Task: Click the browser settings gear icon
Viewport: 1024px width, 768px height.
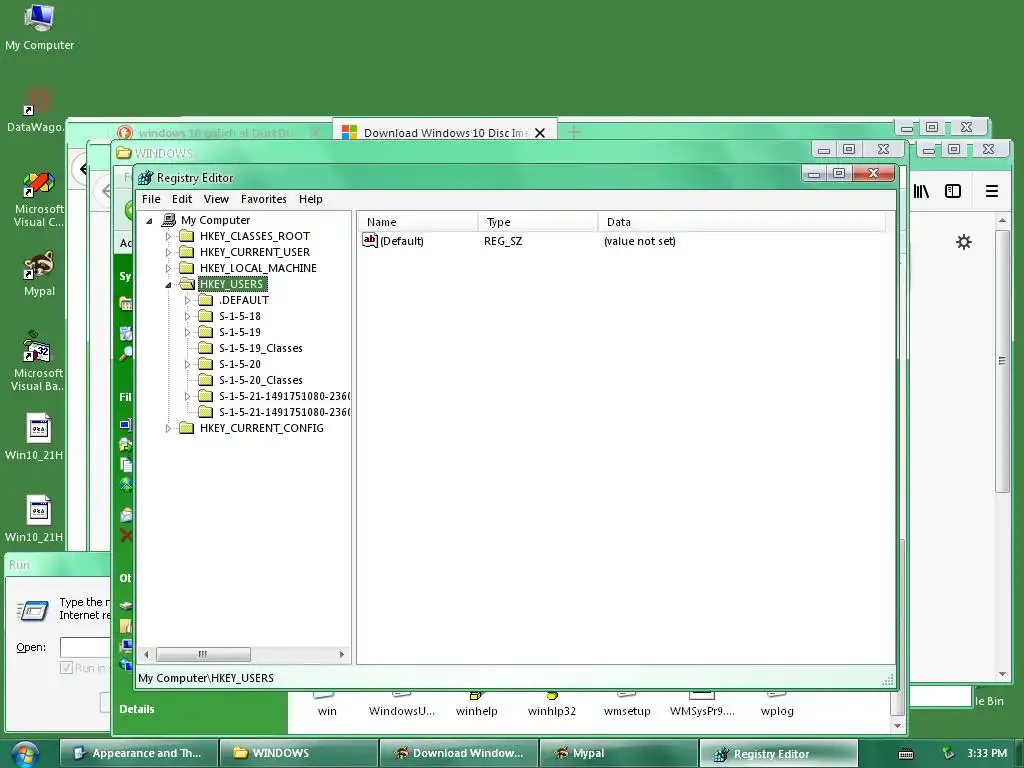Action: (x=963, y=242)
